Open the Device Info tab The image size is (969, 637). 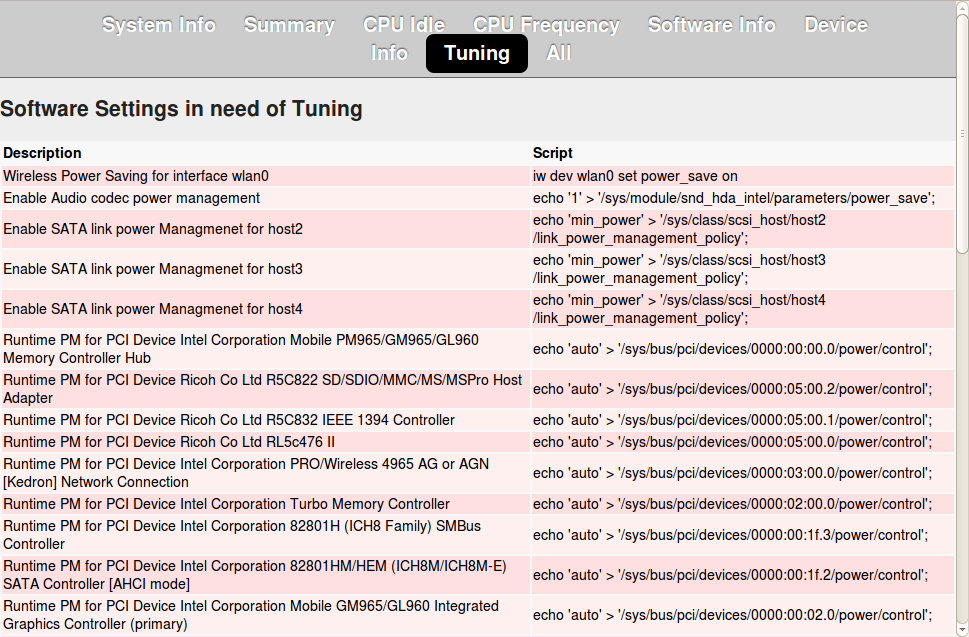[836, 25]
